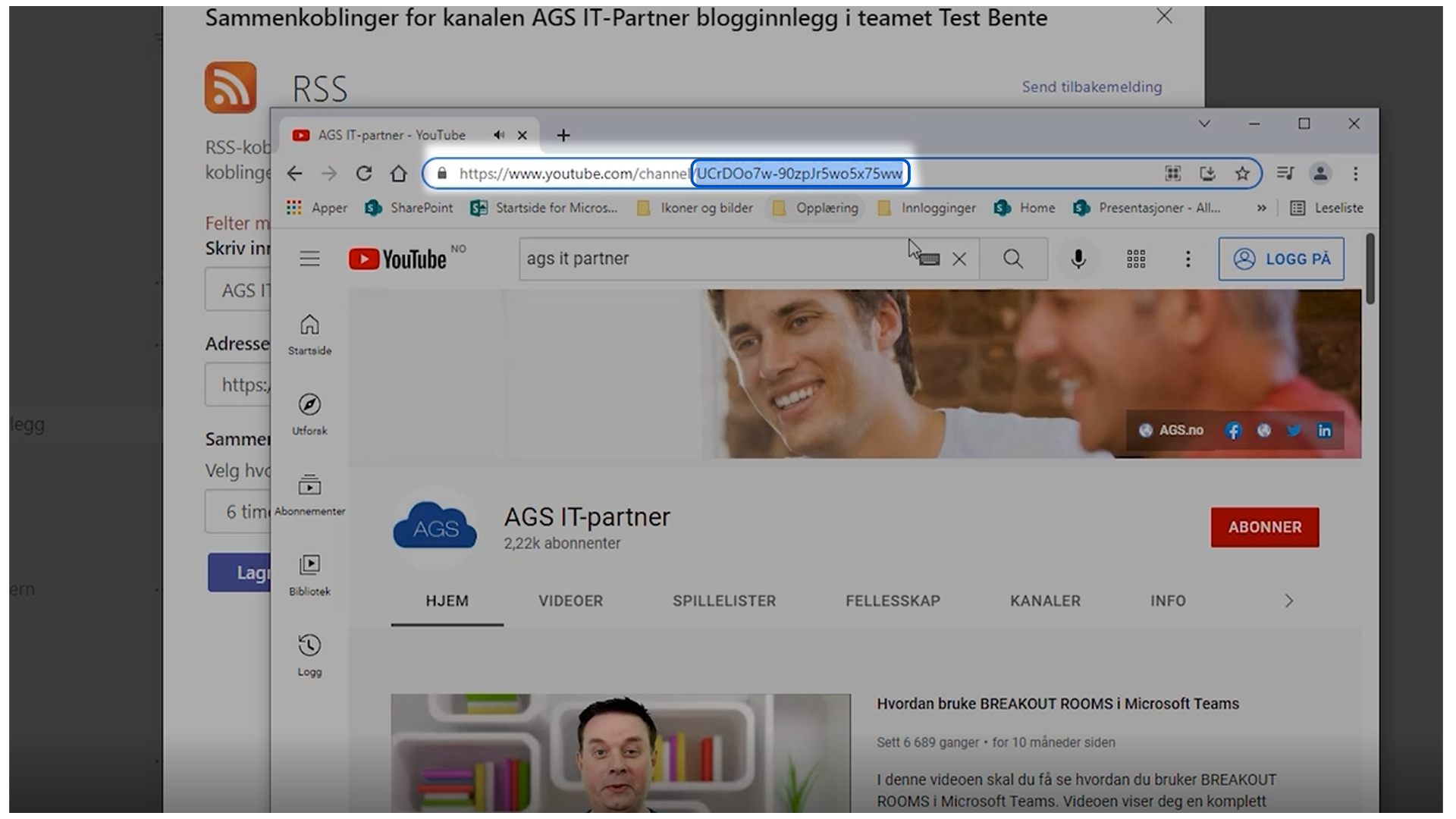Select the HJEM channel tab

tap(447, 601)
